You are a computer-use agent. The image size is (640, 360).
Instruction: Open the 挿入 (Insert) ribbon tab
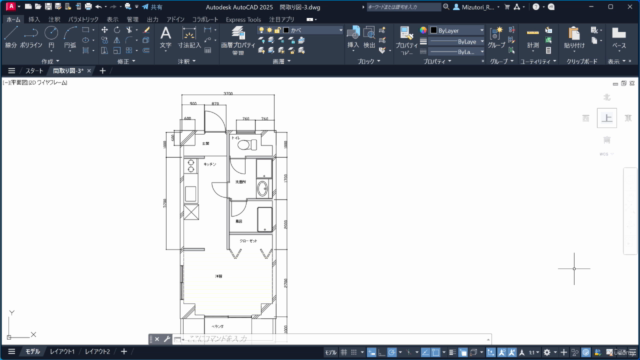(x=34, y=19)
